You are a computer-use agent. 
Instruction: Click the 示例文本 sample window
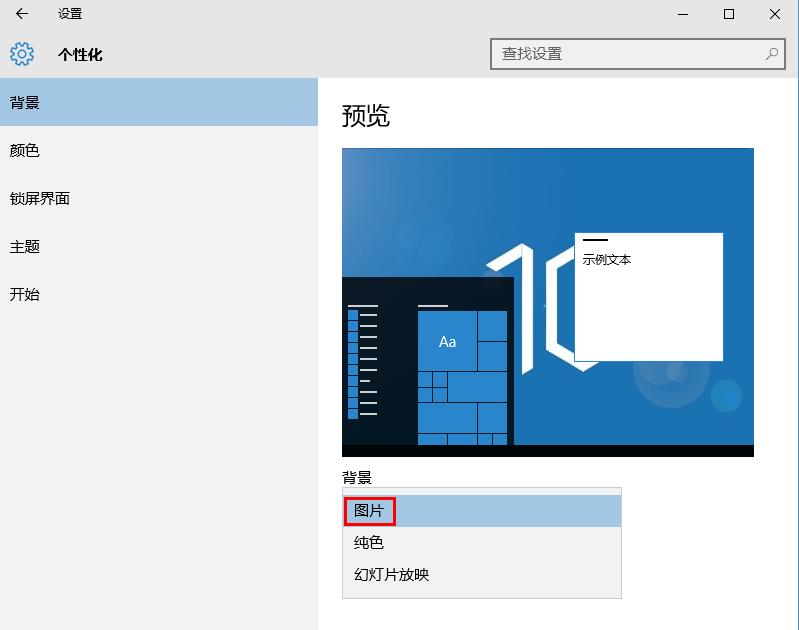click(x=649, y=297)
